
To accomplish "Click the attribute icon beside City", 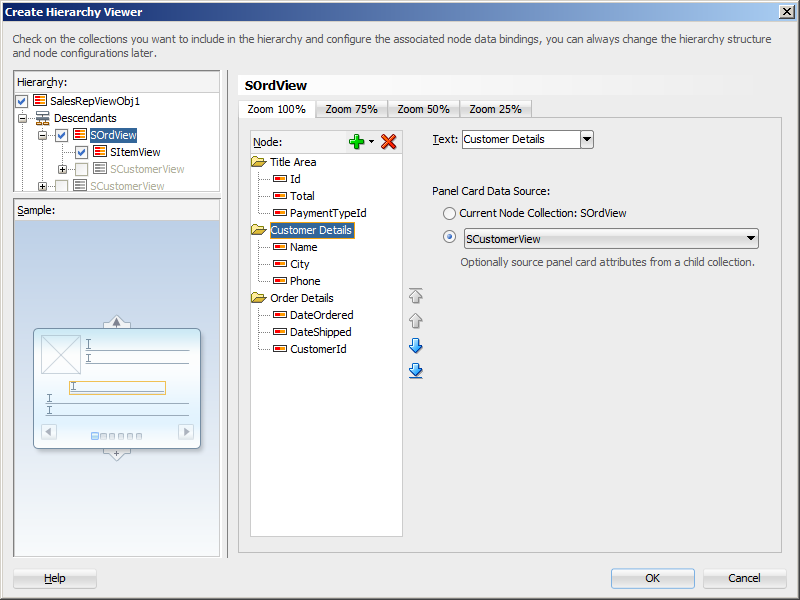I will click(x=280, y=264).
